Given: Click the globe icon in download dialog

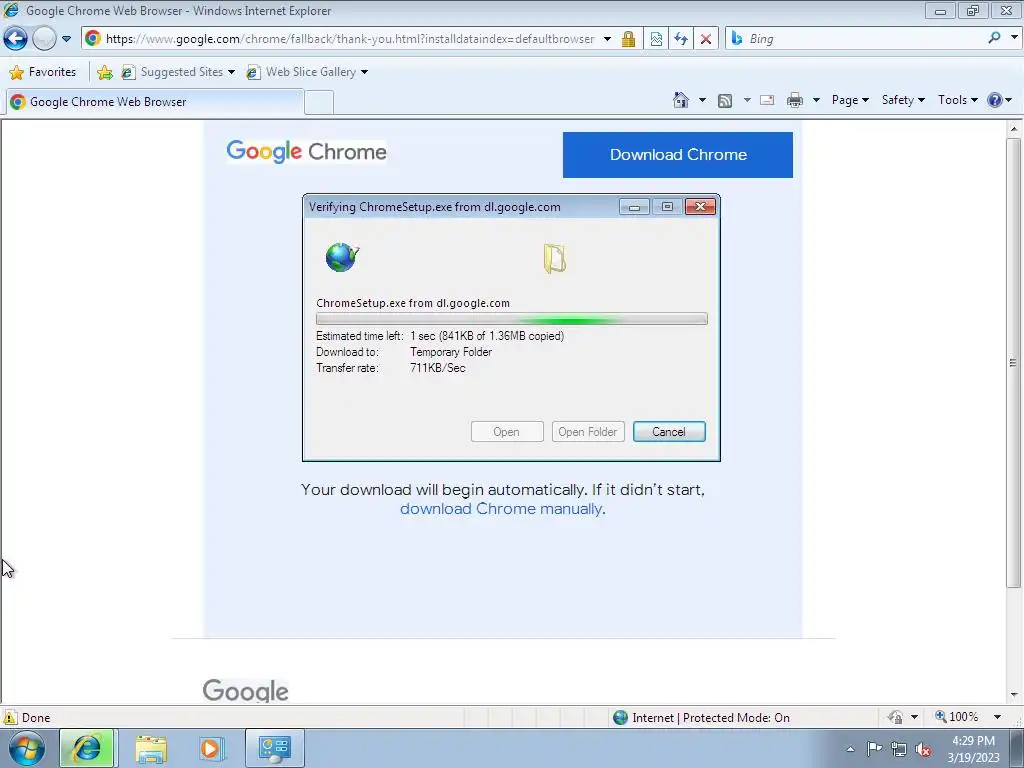Looking at the screenshot, I should (x=342, y=257).
